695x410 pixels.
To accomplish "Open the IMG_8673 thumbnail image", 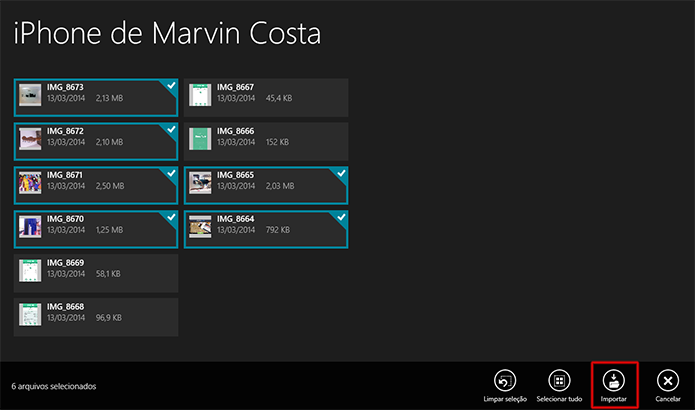I will click(30, 95).
